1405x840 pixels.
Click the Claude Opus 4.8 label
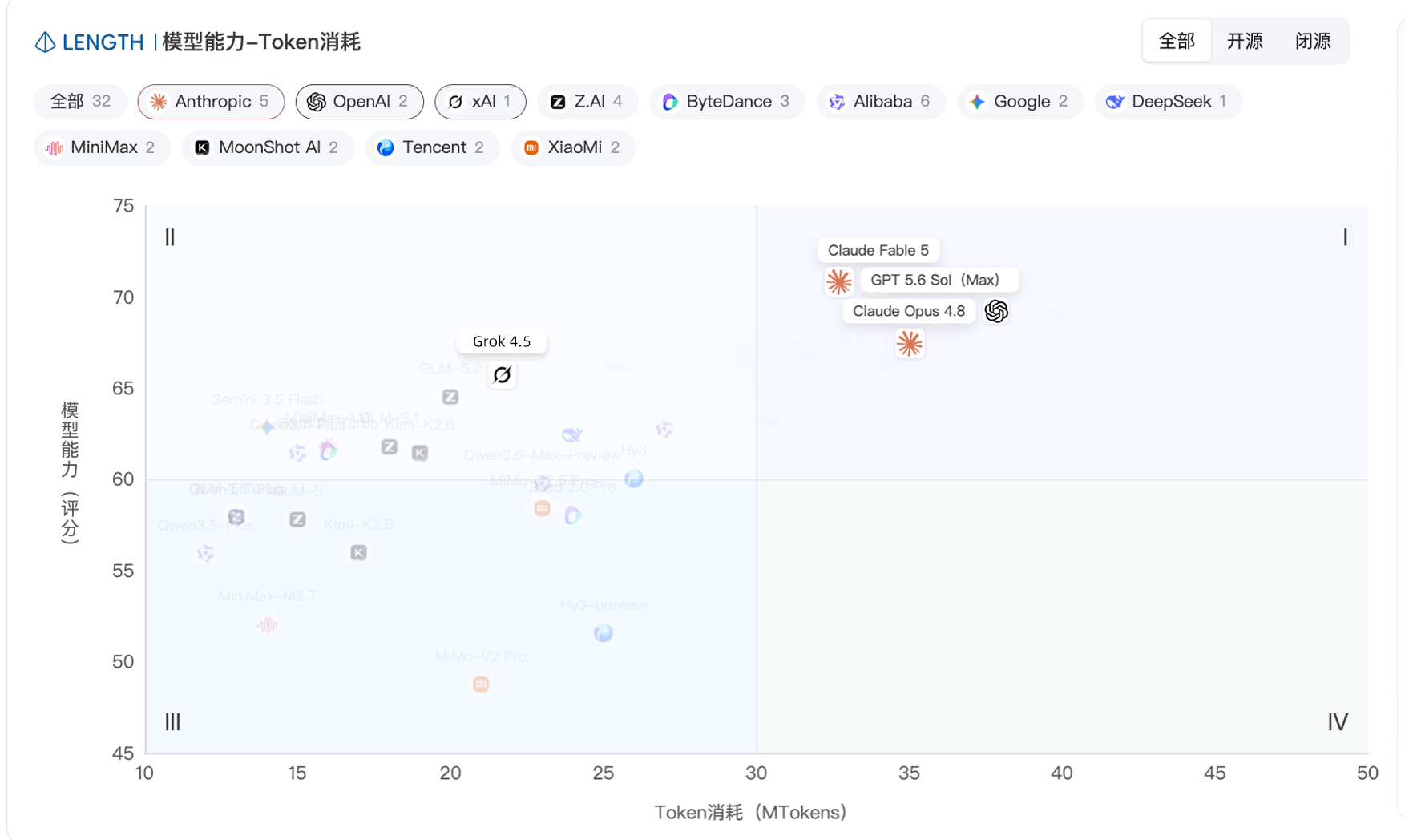tap(909, 311)
